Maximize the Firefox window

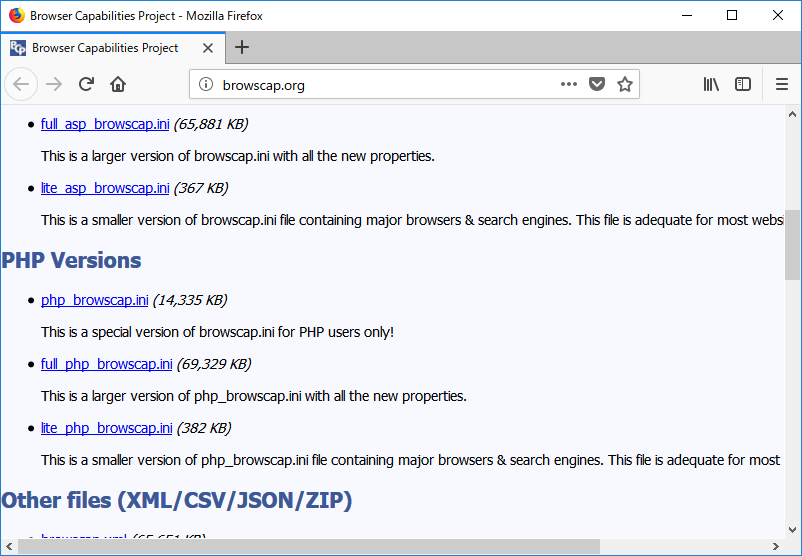(732, 15)
